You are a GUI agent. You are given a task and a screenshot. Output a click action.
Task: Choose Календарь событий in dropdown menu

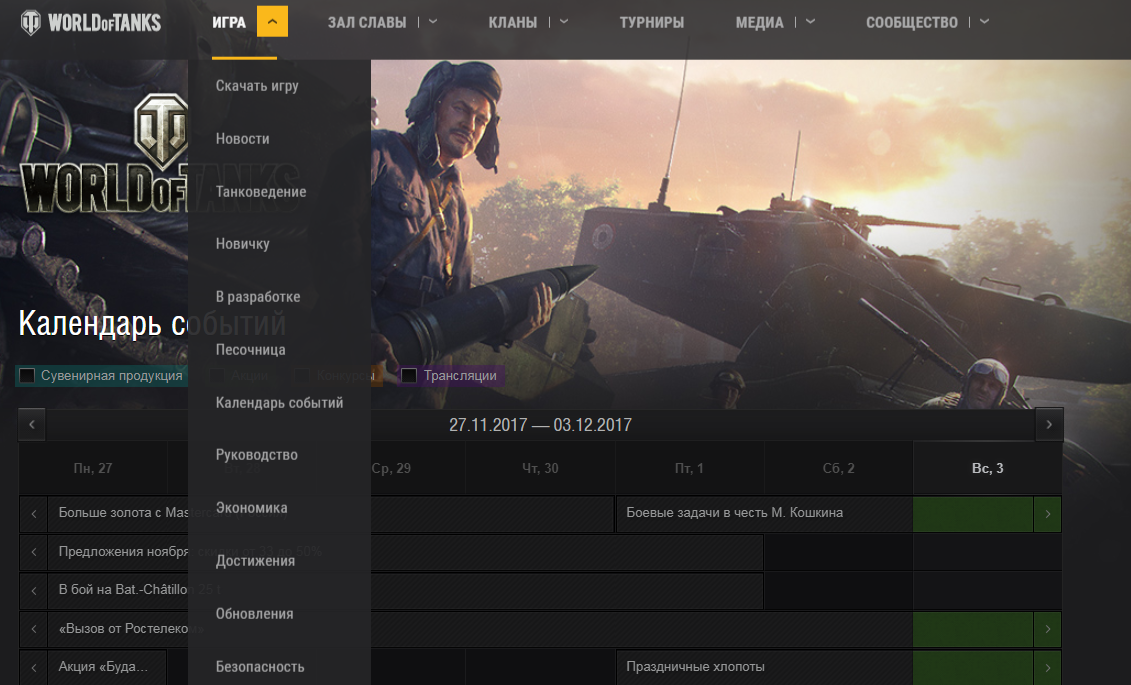click(279, 402)
